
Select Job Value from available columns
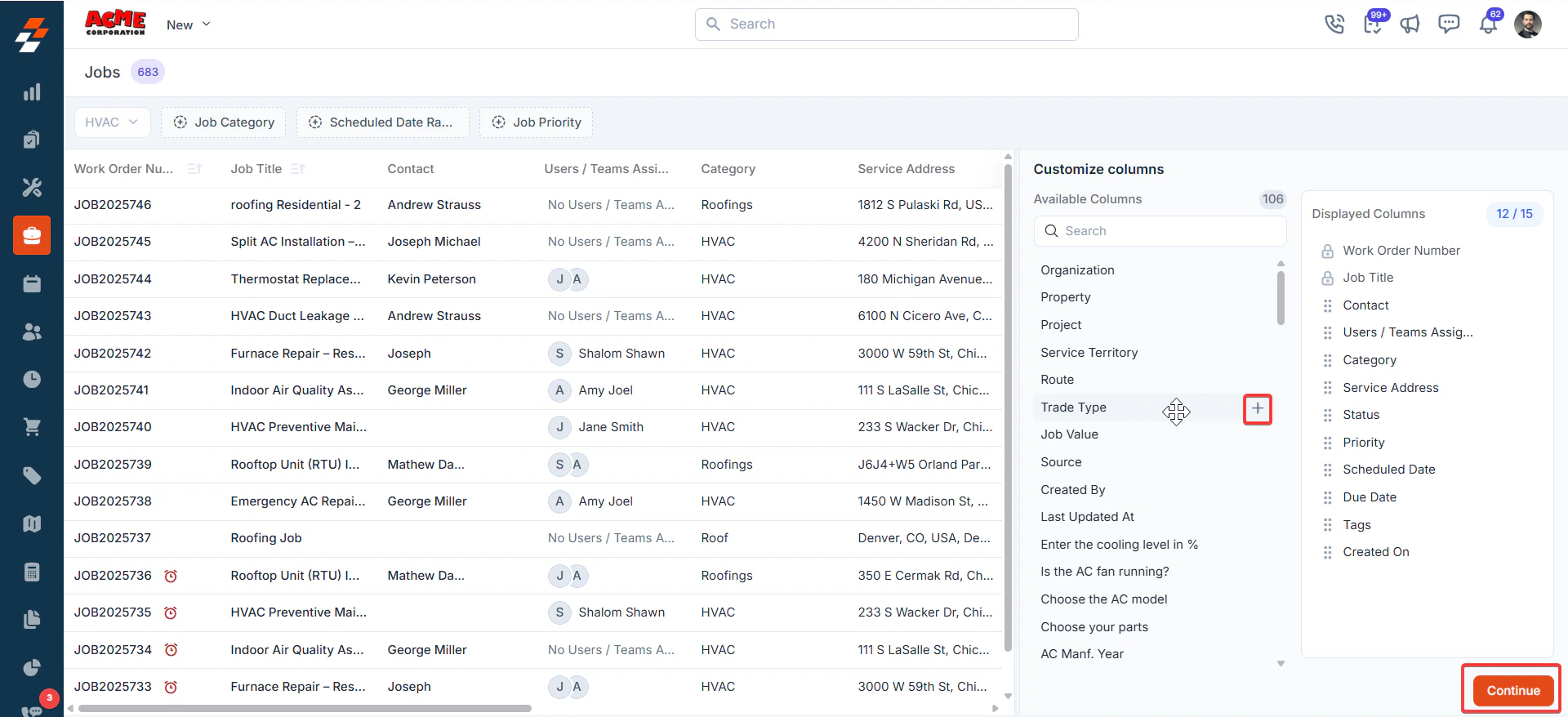pyautogui.click(x=1069, y=434)
